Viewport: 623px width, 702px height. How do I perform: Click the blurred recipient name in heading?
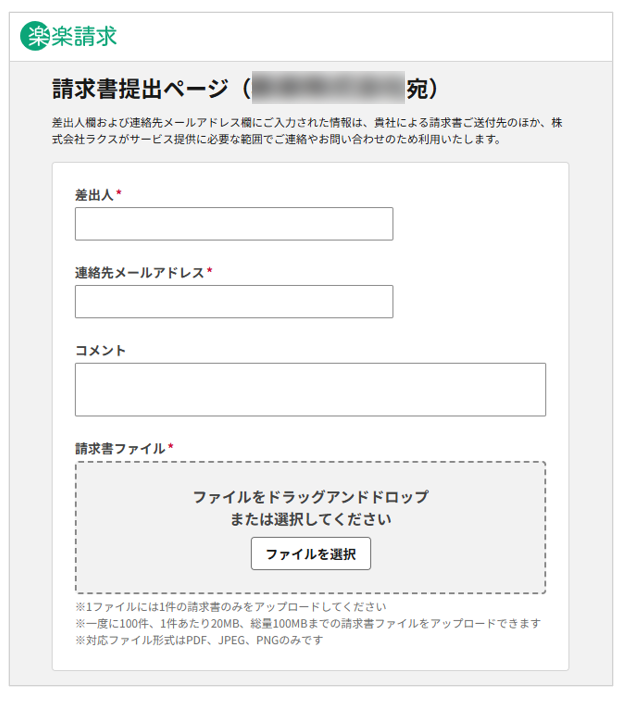[328, 88]
